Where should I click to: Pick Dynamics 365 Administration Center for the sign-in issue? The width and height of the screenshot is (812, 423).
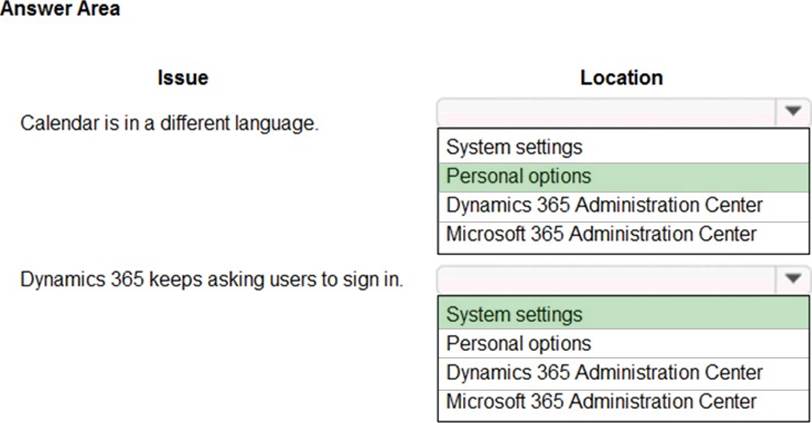[x=604, y=372]
